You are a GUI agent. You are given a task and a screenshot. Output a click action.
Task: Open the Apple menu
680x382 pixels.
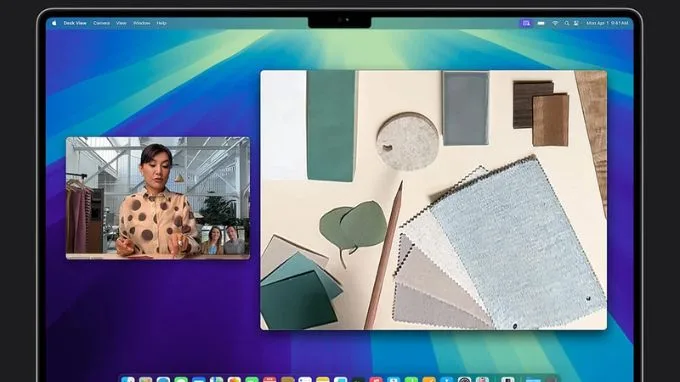pyautogui.click(x=54, y=23)
